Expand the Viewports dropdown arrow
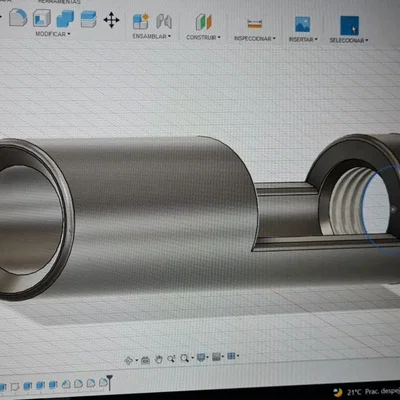 point(238,356)
